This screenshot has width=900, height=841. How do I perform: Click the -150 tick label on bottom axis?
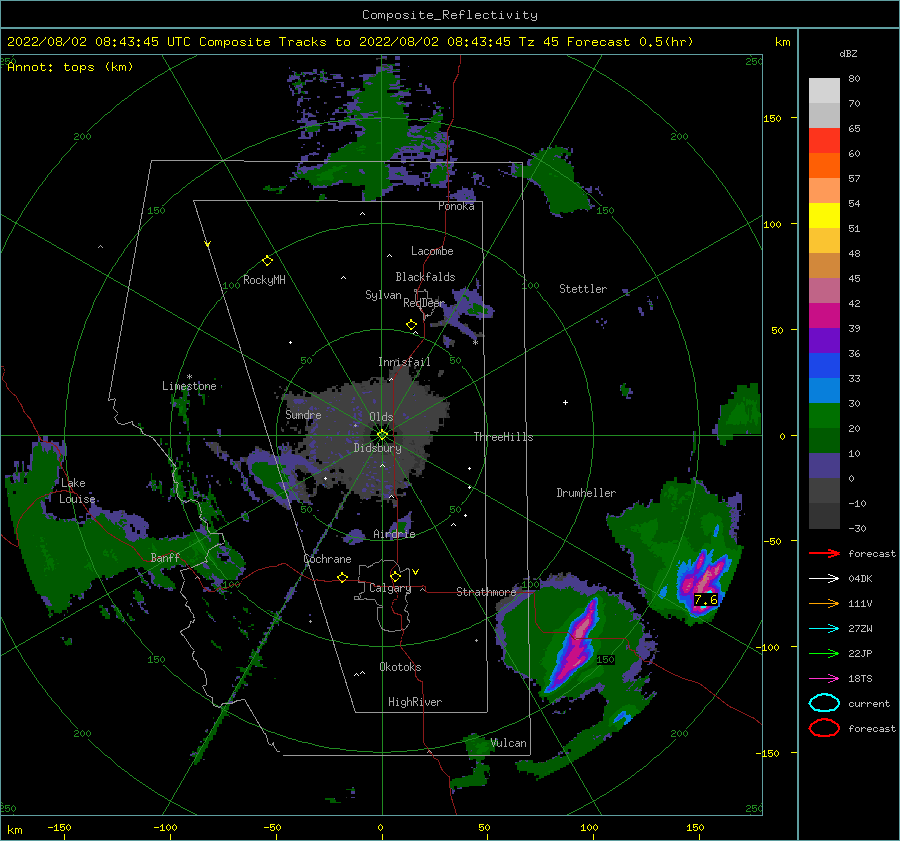coord(60,827)
